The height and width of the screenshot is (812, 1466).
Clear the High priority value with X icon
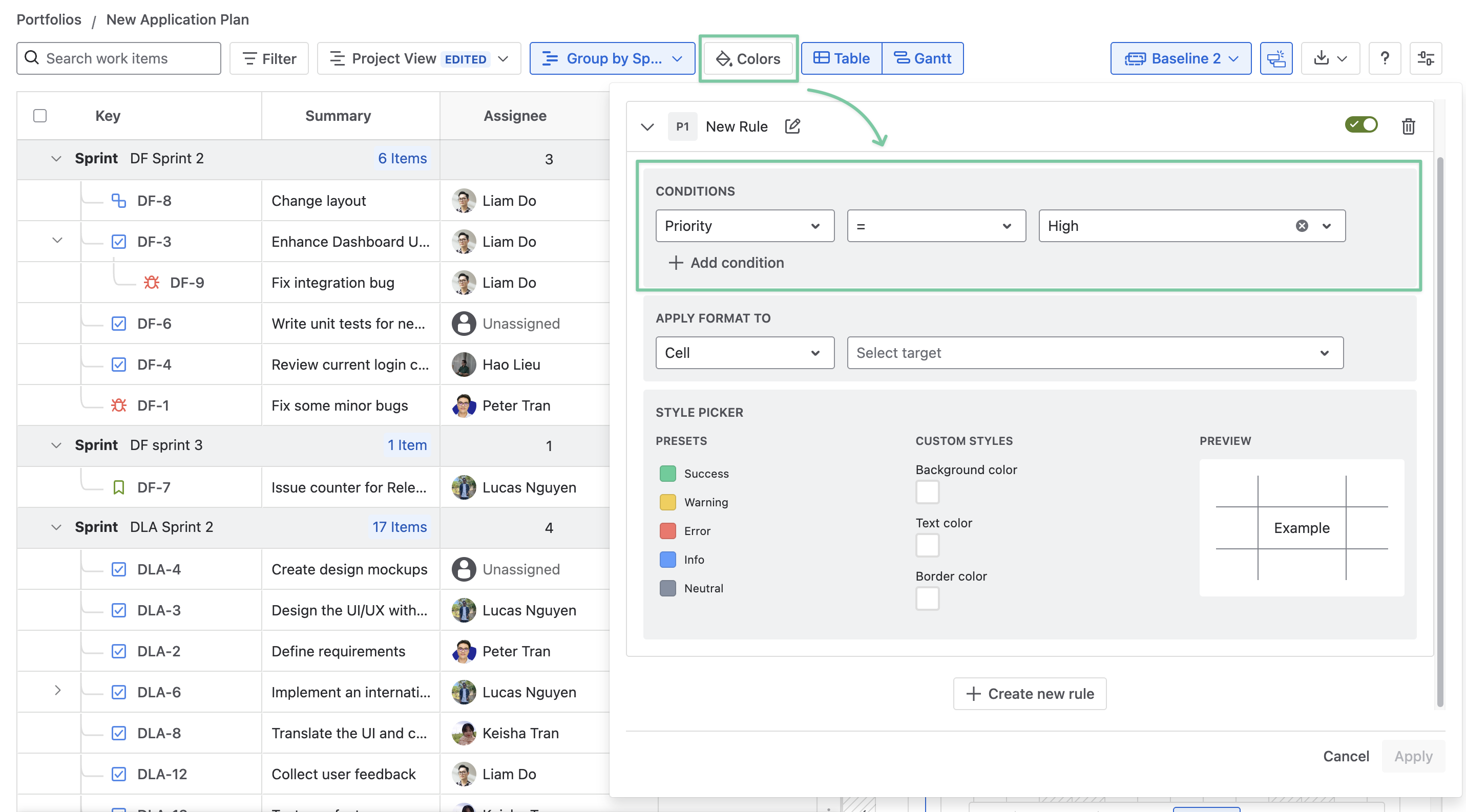pyautogui.click(x=1302, y=226)
